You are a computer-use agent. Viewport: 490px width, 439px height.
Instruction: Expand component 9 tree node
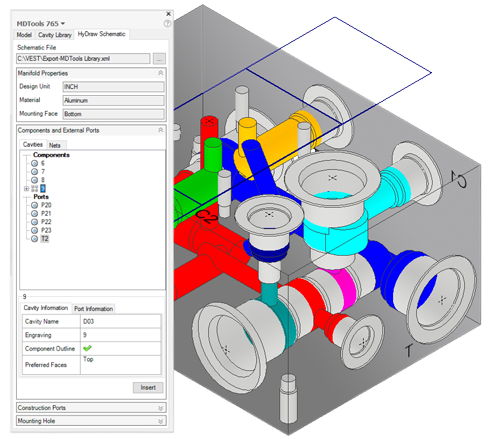click(26, 189)
